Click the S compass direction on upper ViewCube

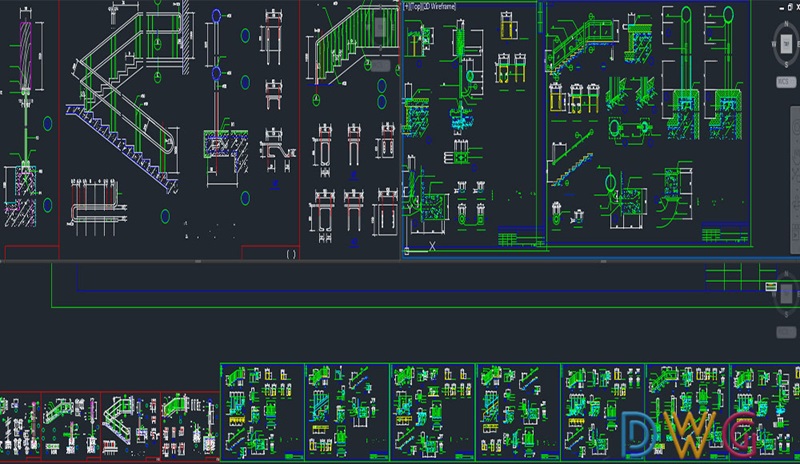click(x=786, y=64)
